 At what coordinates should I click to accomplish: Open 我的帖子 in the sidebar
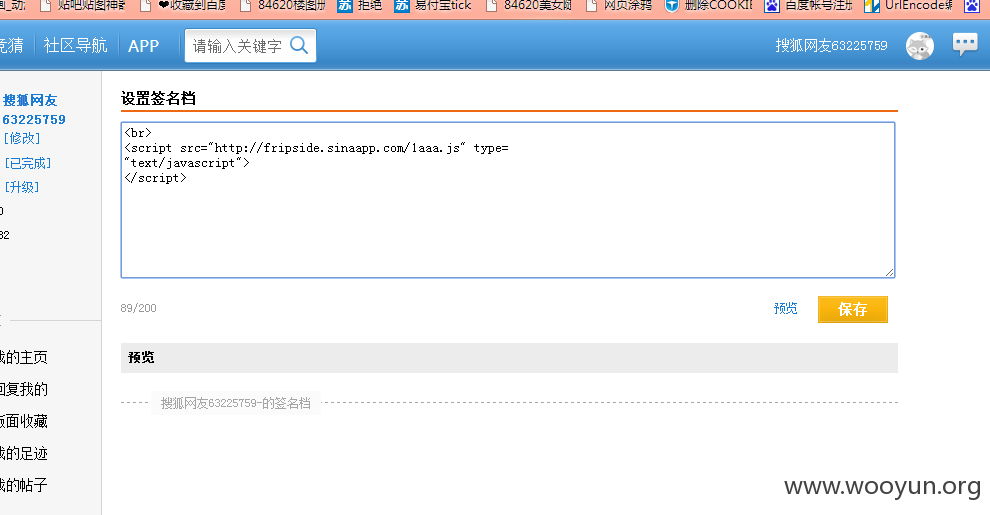click(x=23, y=485)
